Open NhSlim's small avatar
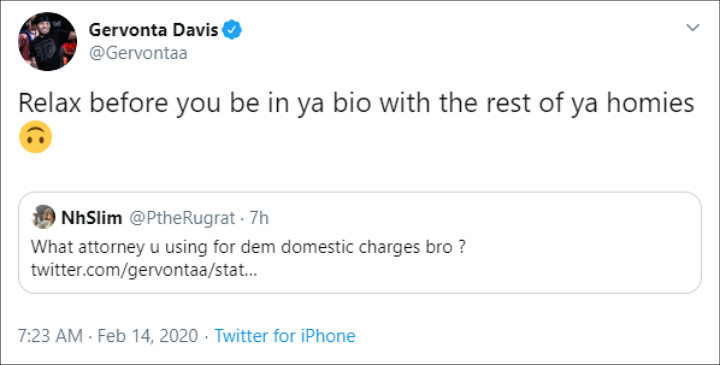Viewport: 720px width, 365px height. (44, 217)
